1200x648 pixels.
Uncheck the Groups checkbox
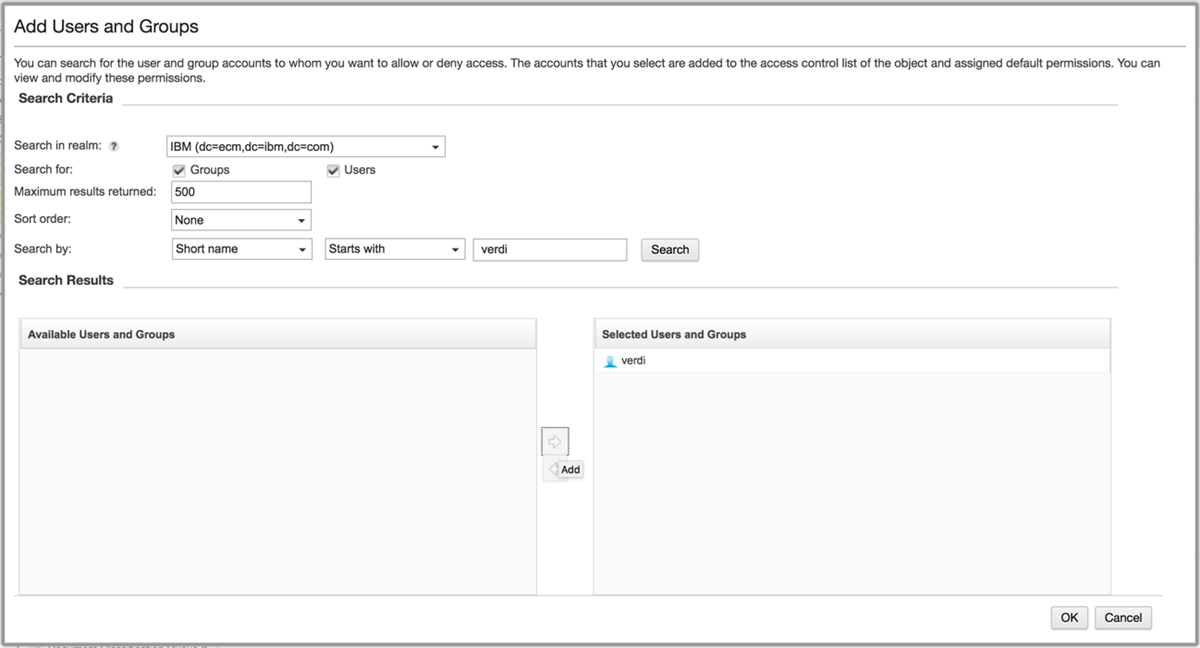coord(178,169)
